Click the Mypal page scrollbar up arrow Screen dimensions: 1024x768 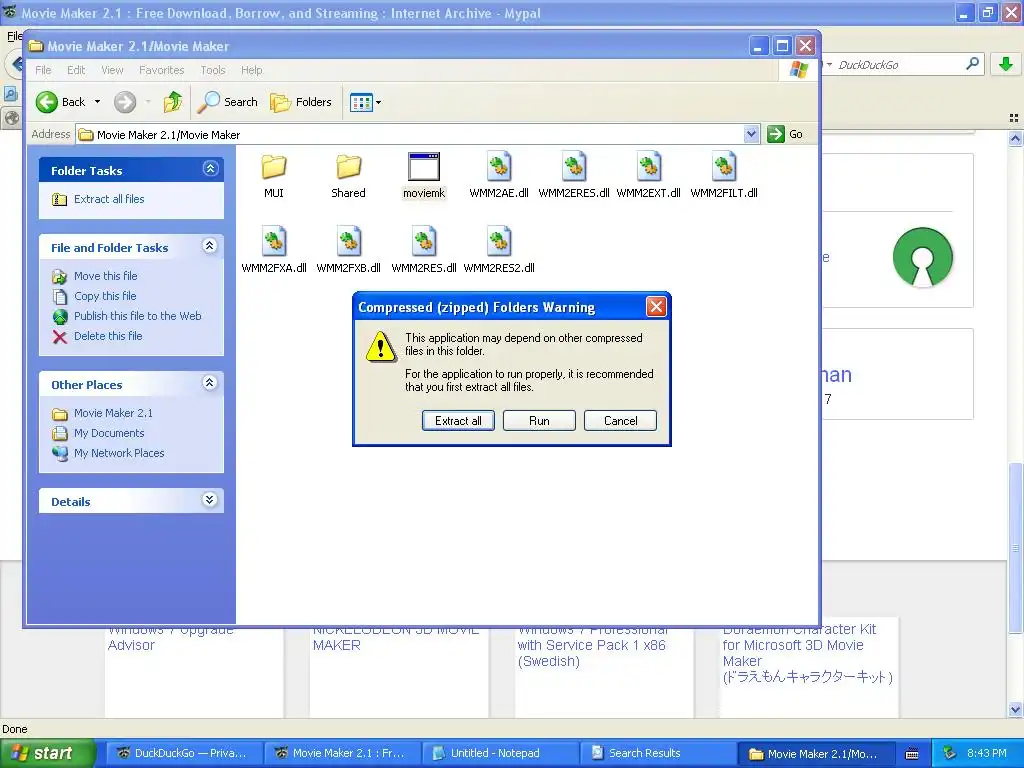coord(1015,138)
